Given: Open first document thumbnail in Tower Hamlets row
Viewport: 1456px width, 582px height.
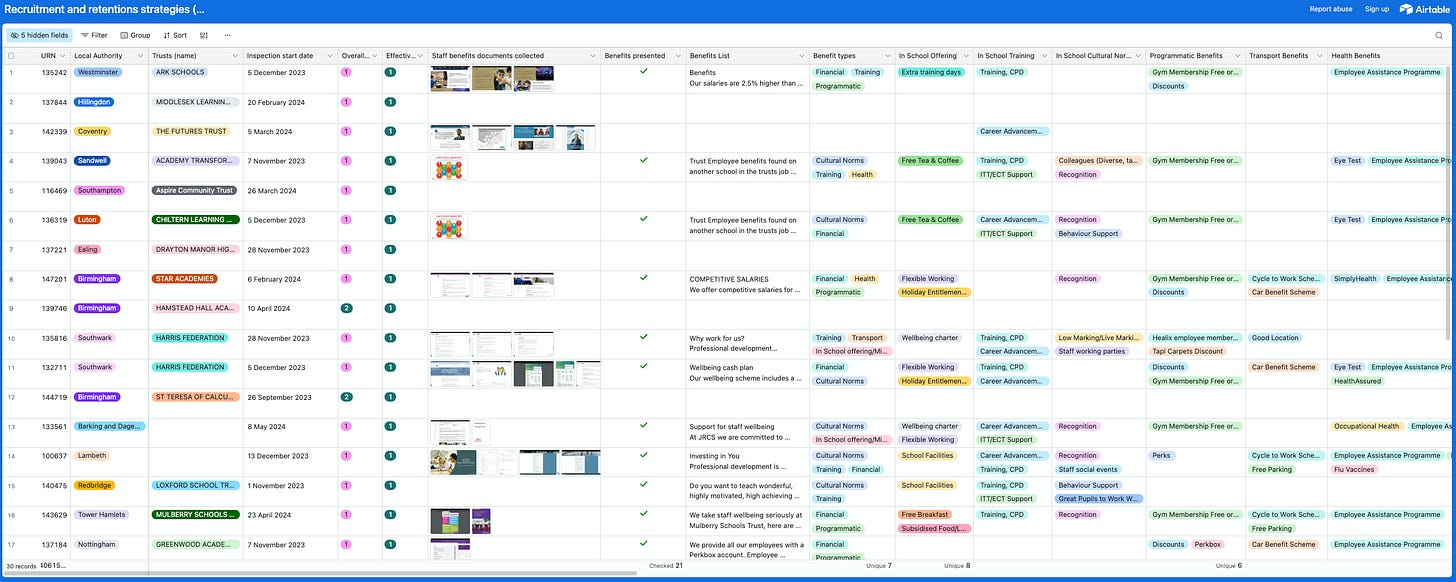Looking at the screenshot, I should (449, 521).
